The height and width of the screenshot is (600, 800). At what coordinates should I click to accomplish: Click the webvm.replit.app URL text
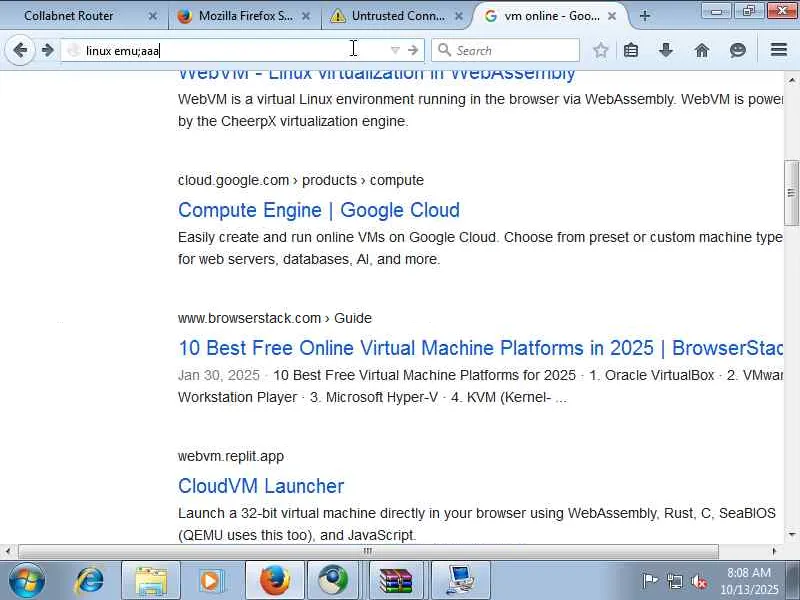pos(231,456)
